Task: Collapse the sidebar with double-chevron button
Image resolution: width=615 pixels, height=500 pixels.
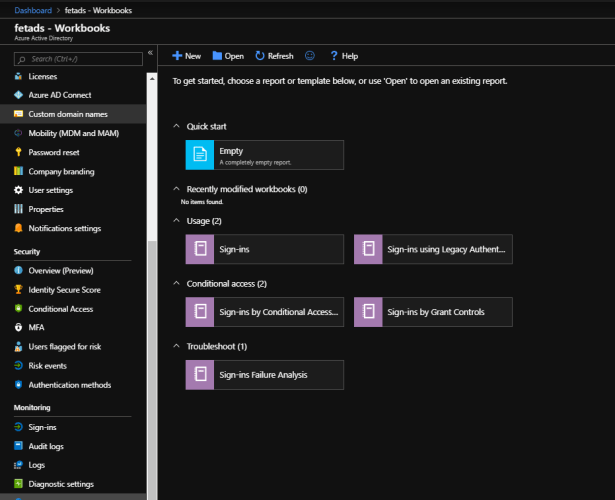Action: pyautogui.click(x=150, y=53)
